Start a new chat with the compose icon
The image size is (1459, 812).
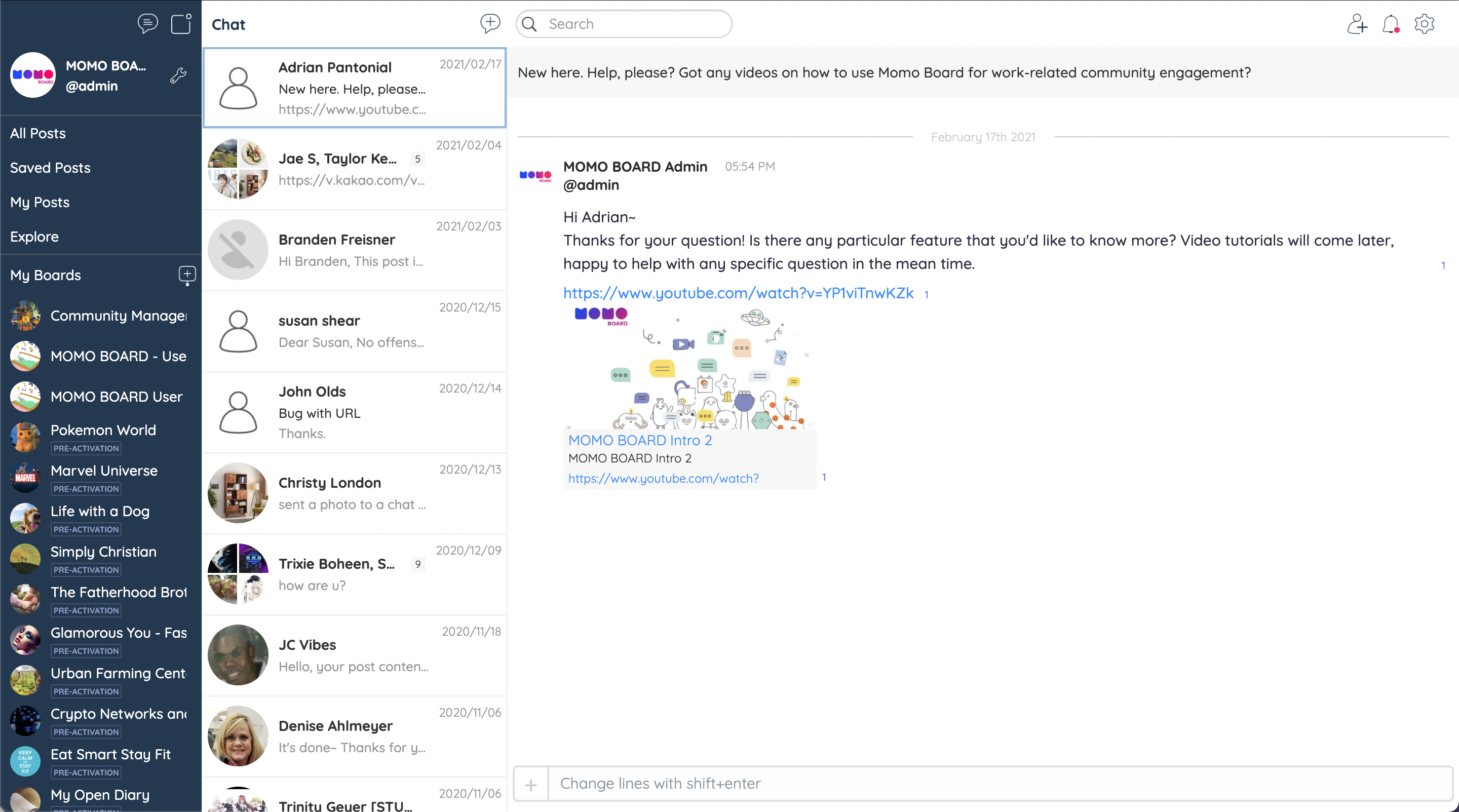489,24
